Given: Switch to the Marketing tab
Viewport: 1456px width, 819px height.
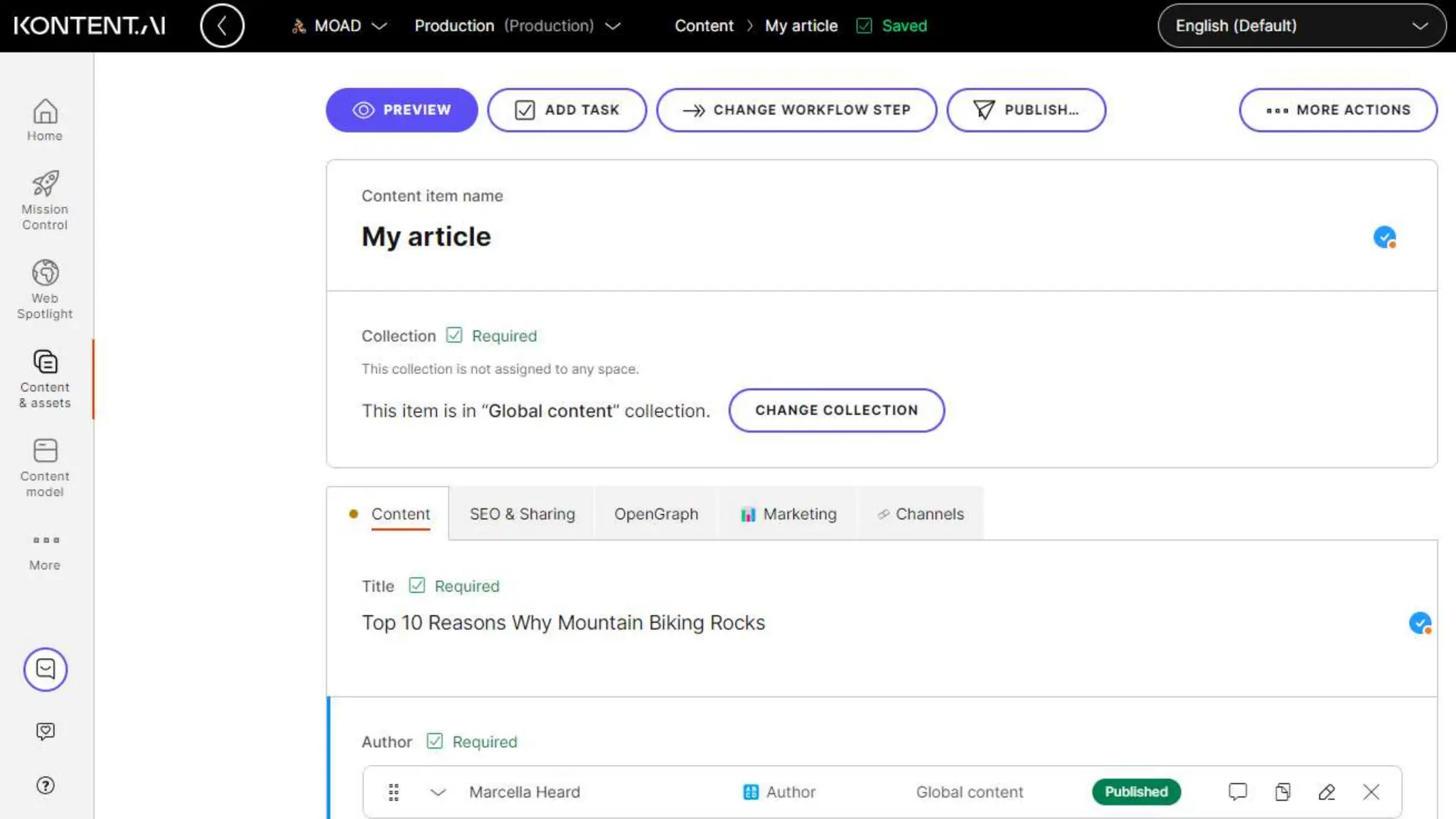Looking at the screenshot, I should pyautogui.click(x=788, y=514).
